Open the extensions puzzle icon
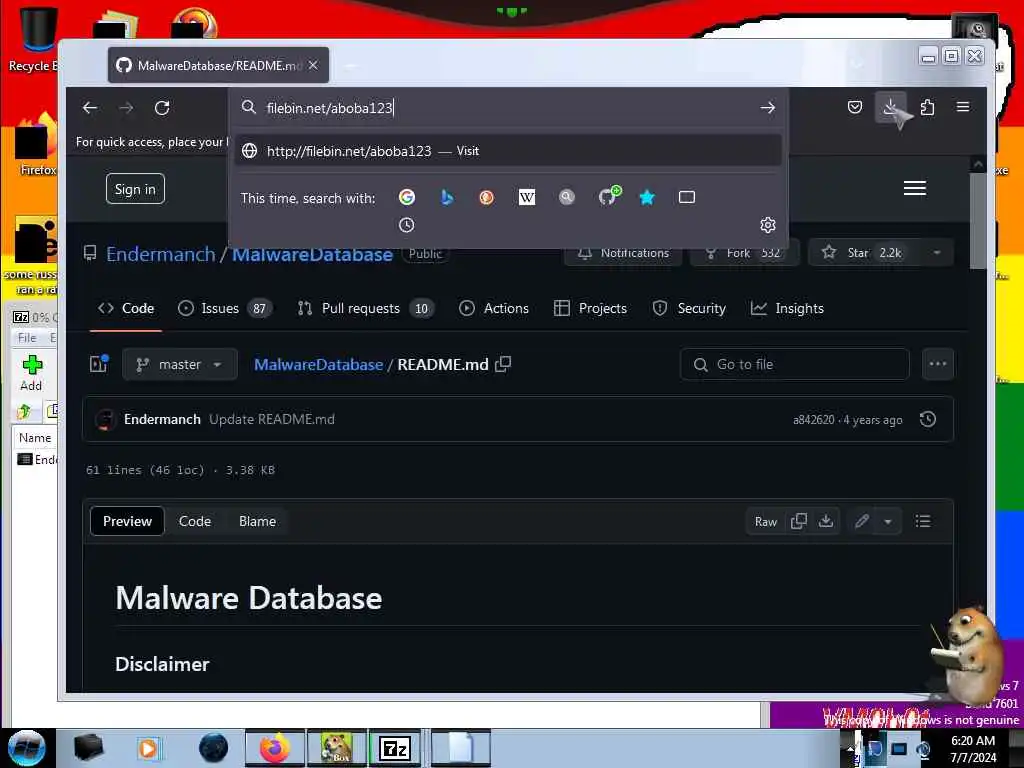Image resolution: width=1024 pixels, height=768 pixels. coord(927,107)
